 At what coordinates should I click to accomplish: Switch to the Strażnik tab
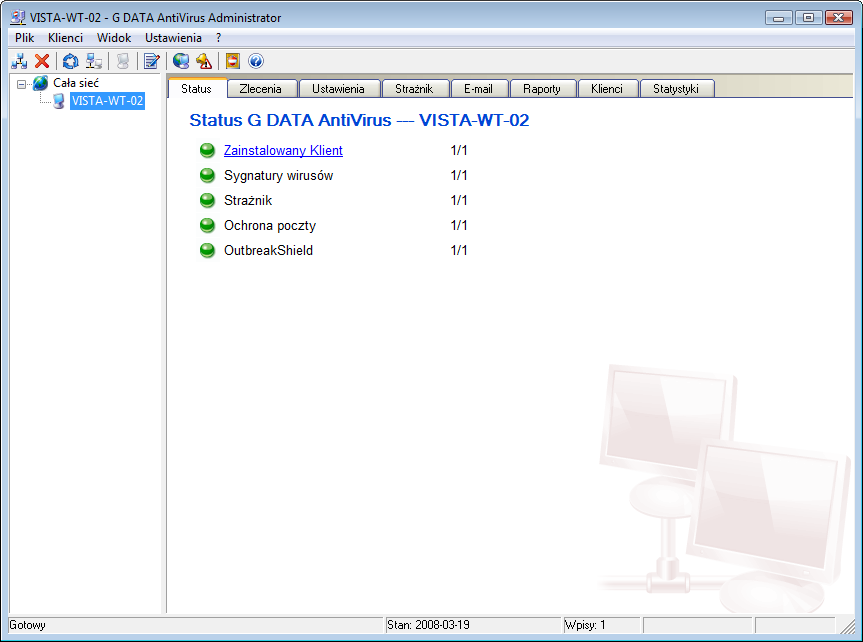414,89
